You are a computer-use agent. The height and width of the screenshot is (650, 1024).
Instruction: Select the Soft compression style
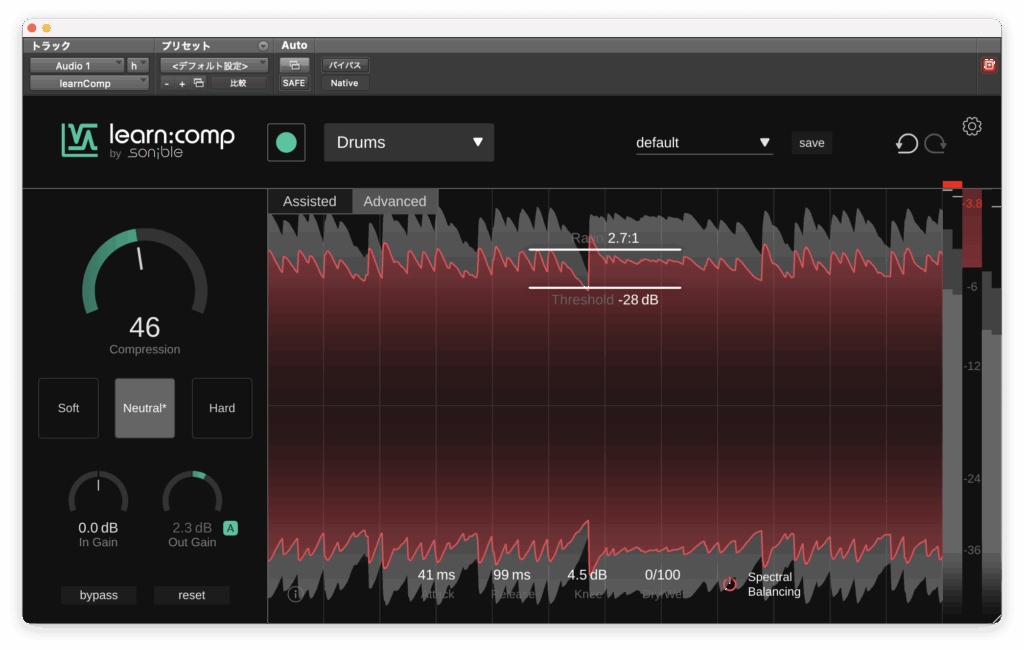[69, 408]
